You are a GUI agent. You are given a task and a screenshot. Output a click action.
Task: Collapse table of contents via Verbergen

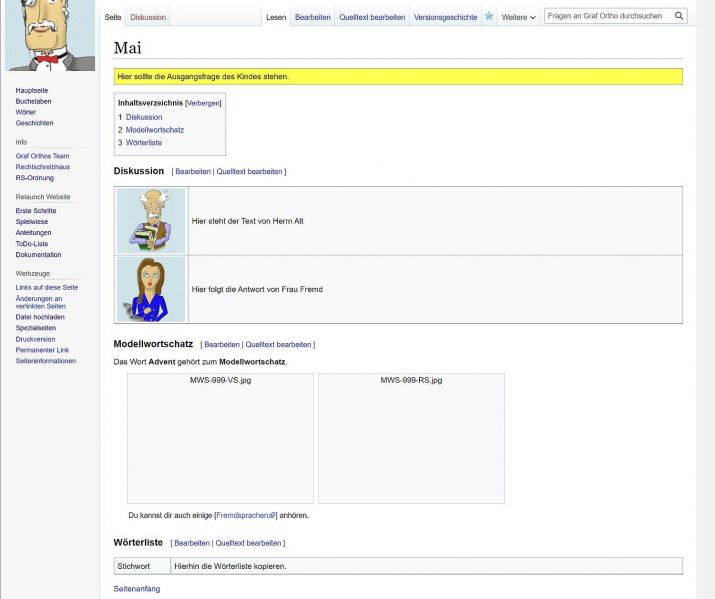(x=203, y=103)
